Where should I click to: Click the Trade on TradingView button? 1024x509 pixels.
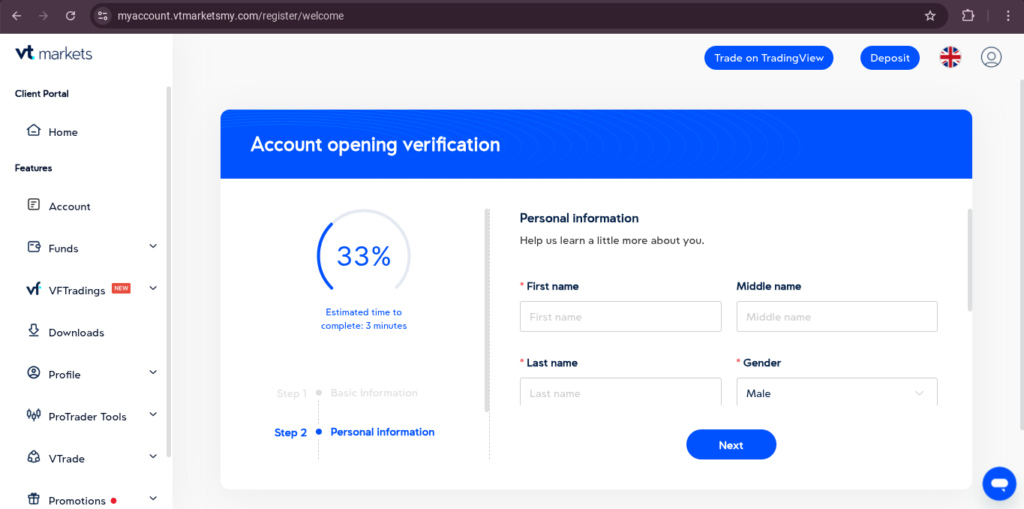[x=769, y=57]
